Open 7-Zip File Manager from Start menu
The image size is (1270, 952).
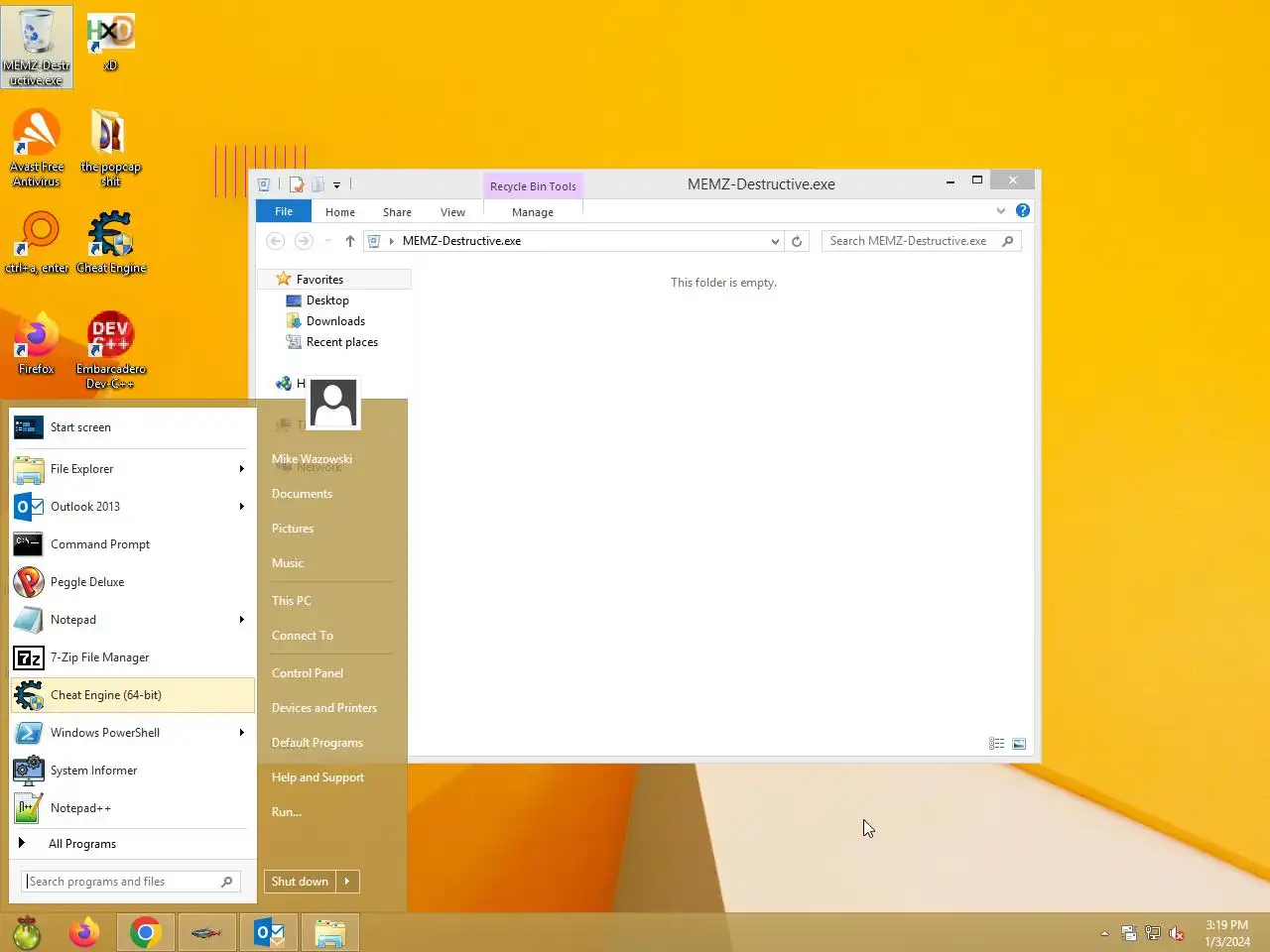(x=133, y=657)
